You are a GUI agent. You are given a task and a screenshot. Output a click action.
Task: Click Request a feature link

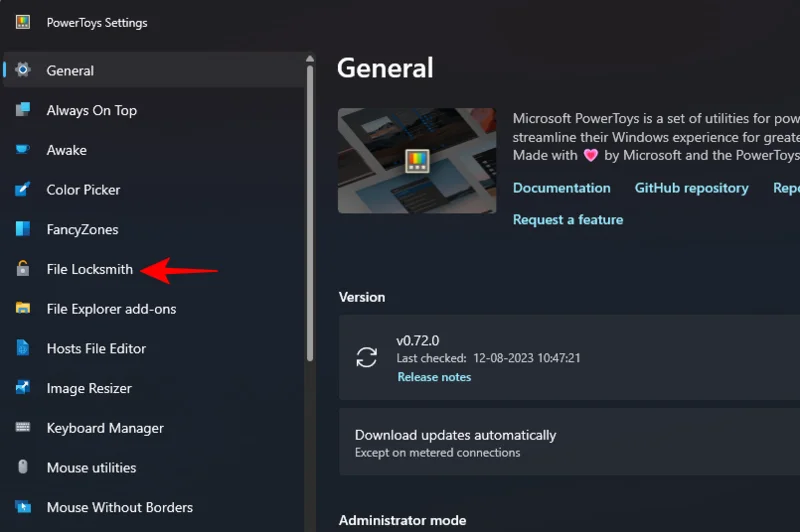[x=568, y=219]
